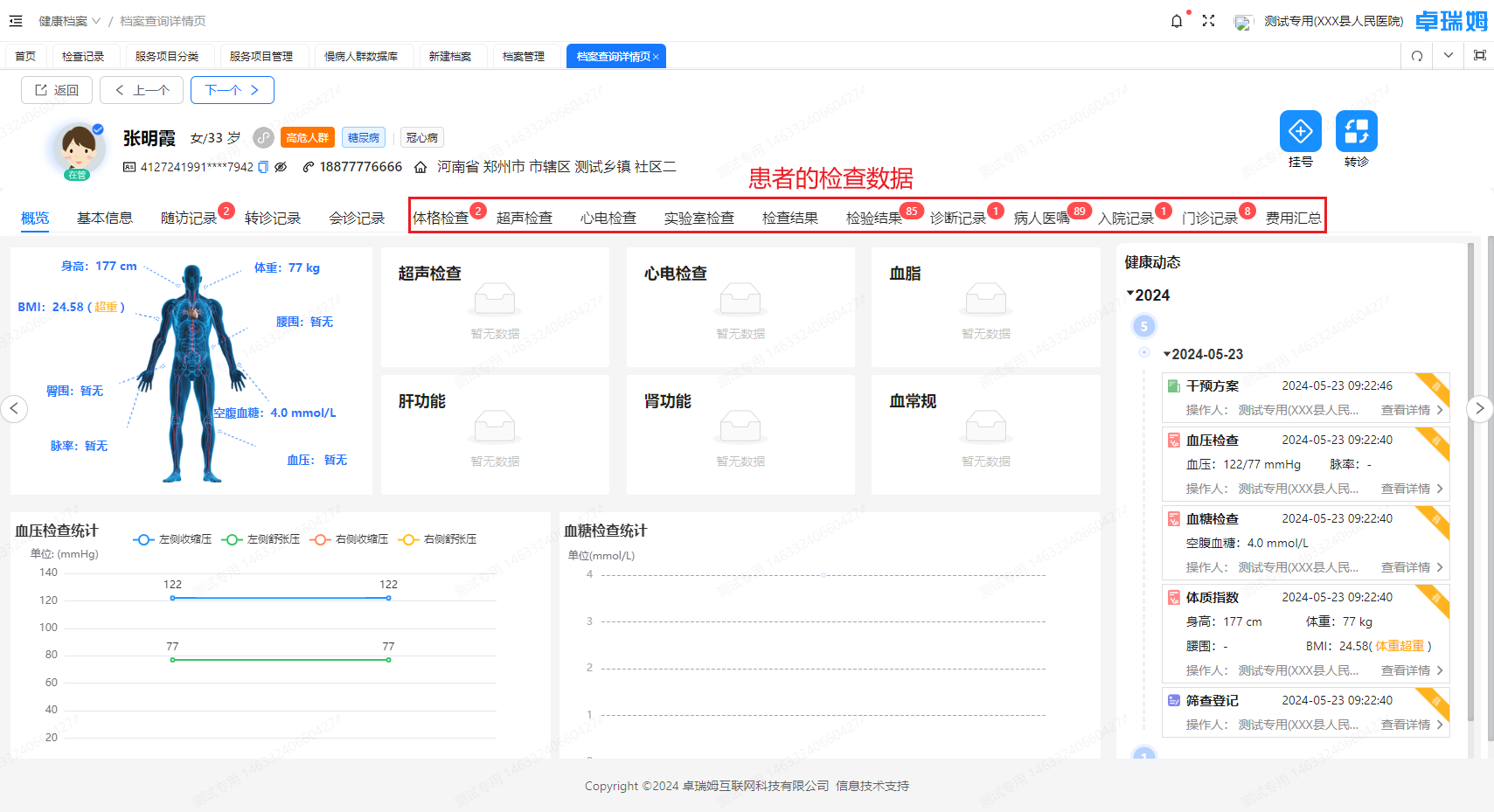Open the 随访记录 section tab
The image size is (1494, 812).
(189, 218)
